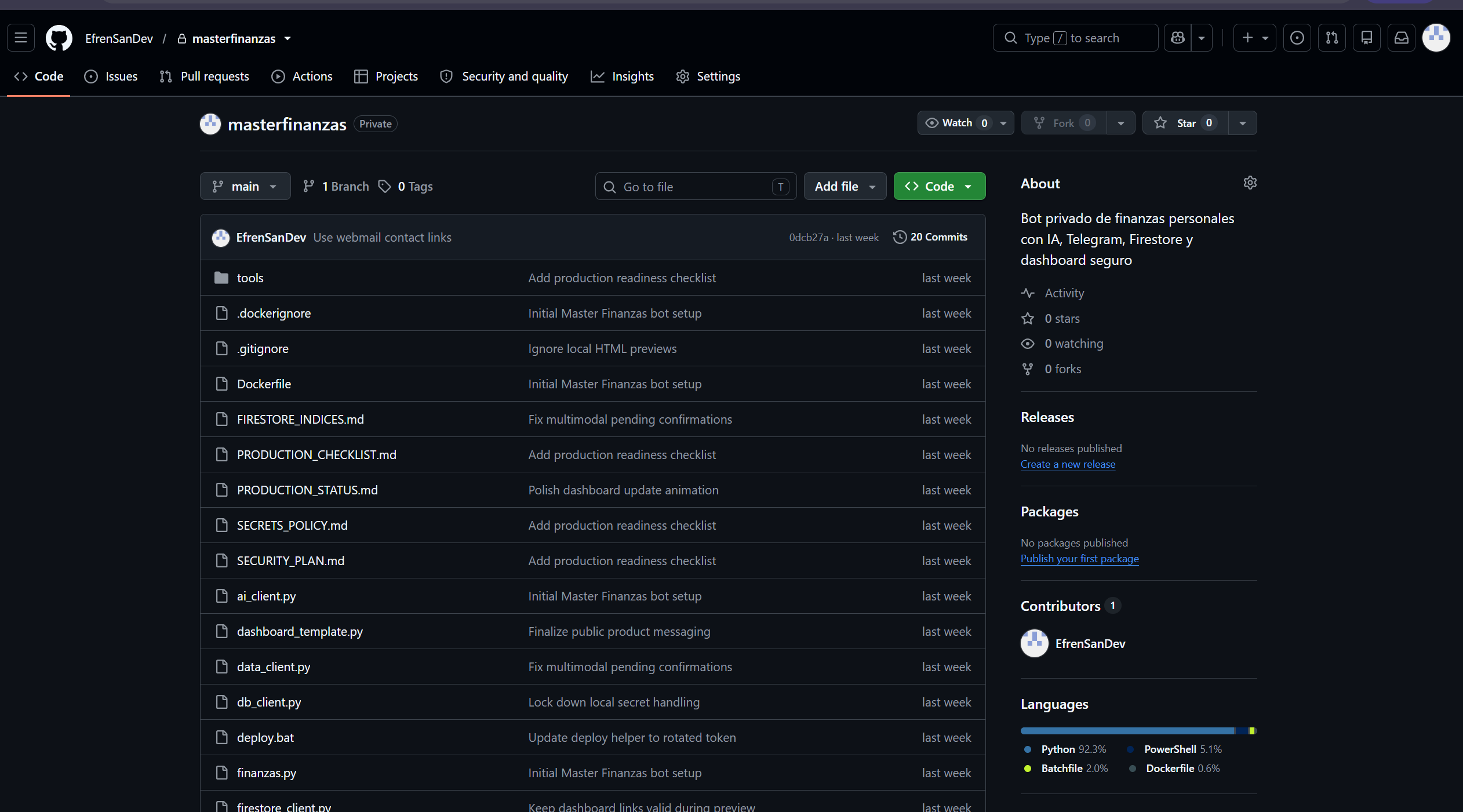The image size is (1463, 812).
Task: Expand the masterfinanzas repo switcher caret
Action: click(x=287, y=39)
